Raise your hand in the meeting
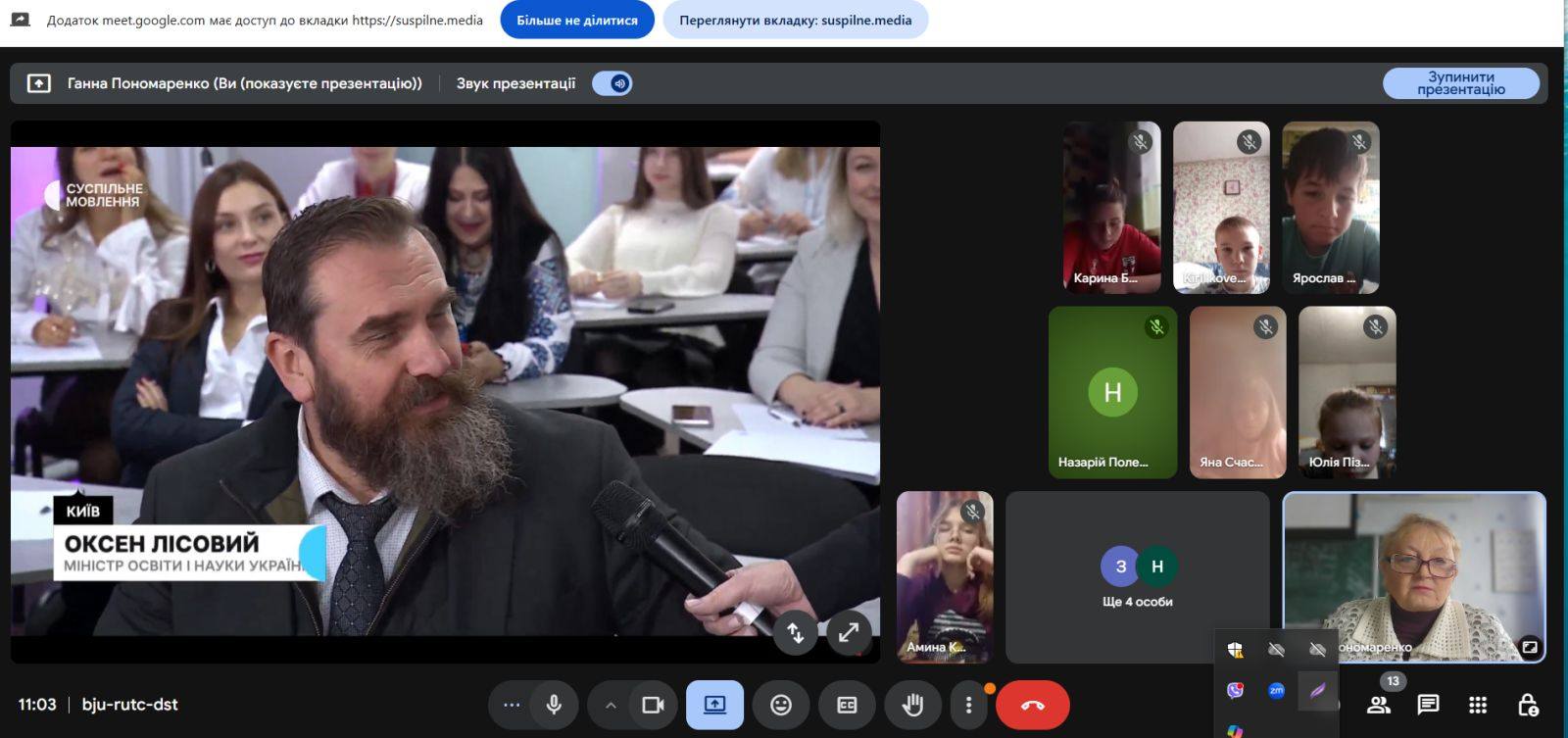This screenshot has width=1568, height=738. [x=912, y=705]
